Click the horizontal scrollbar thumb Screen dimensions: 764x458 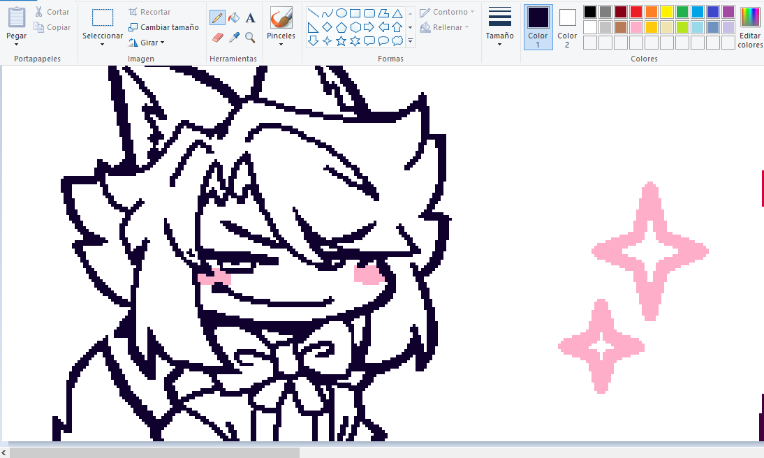tap(154, 453)
